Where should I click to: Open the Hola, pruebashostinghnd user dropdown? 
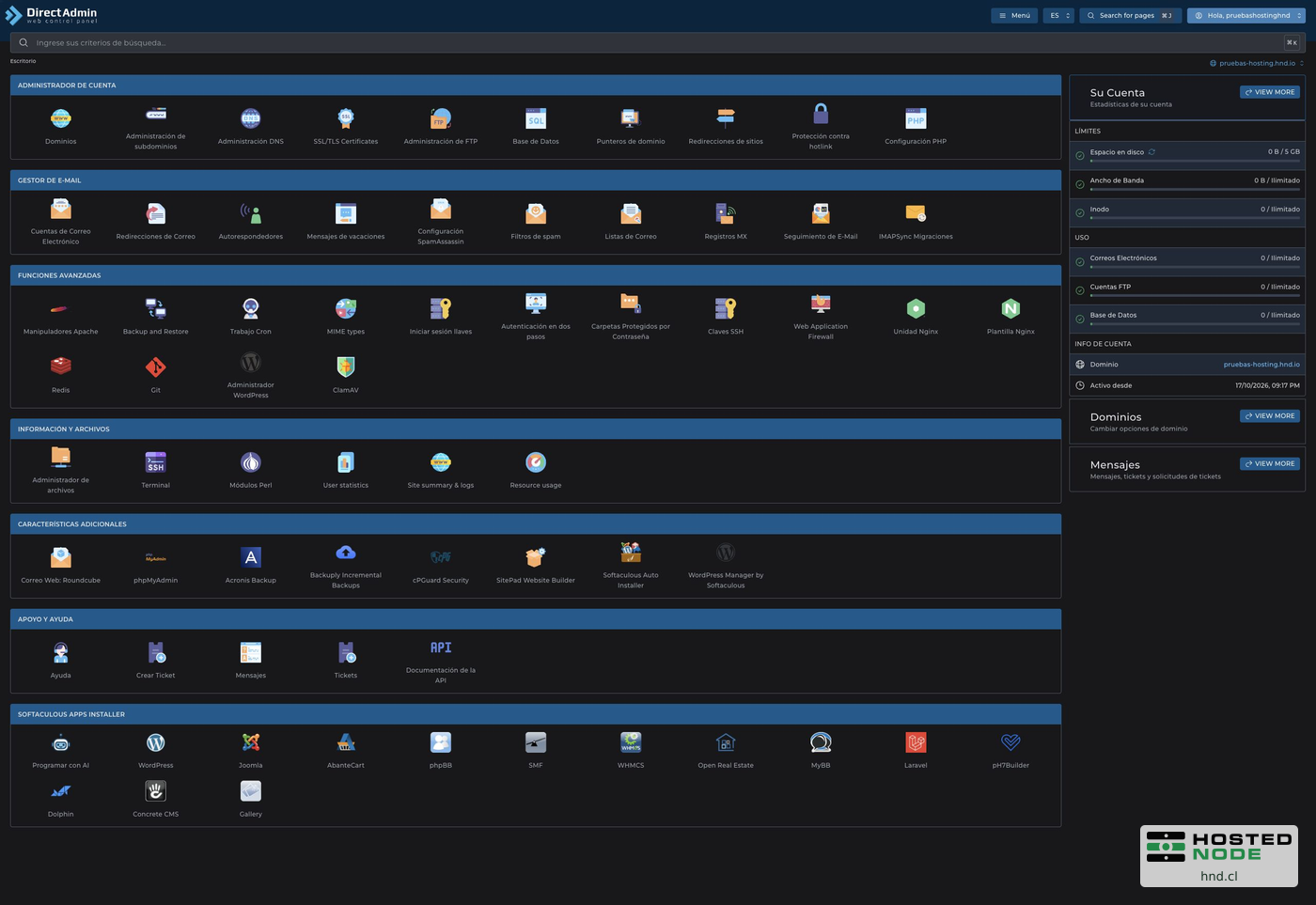click(1246, 15)
